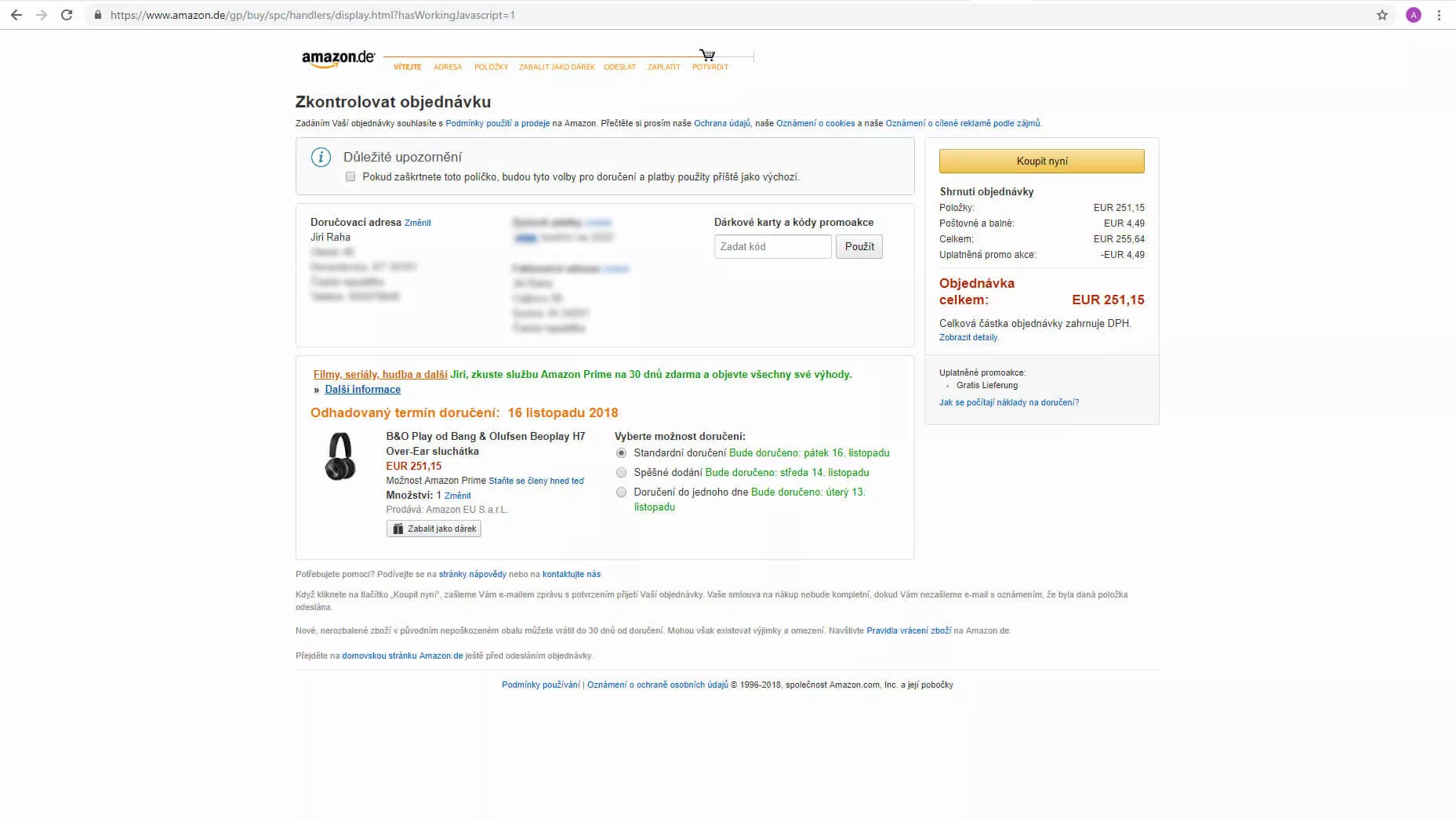The width and height of the screenshot is (1456, 821).
Task: Click the amazon.de logo
Action: click(x=339, y=59)
